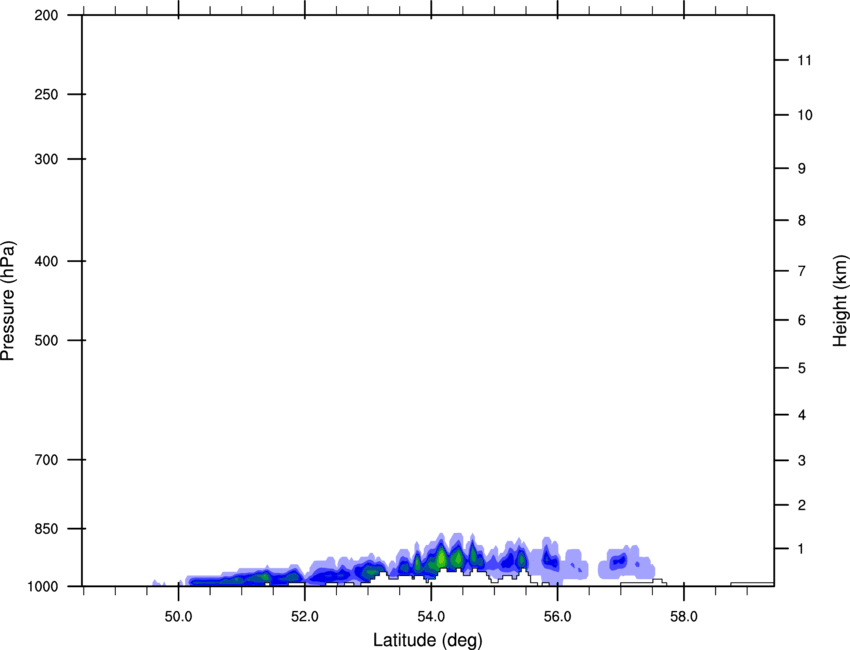Click the 56.0 latitude tick label
The image size is (850, 650).
coord(558,617)
